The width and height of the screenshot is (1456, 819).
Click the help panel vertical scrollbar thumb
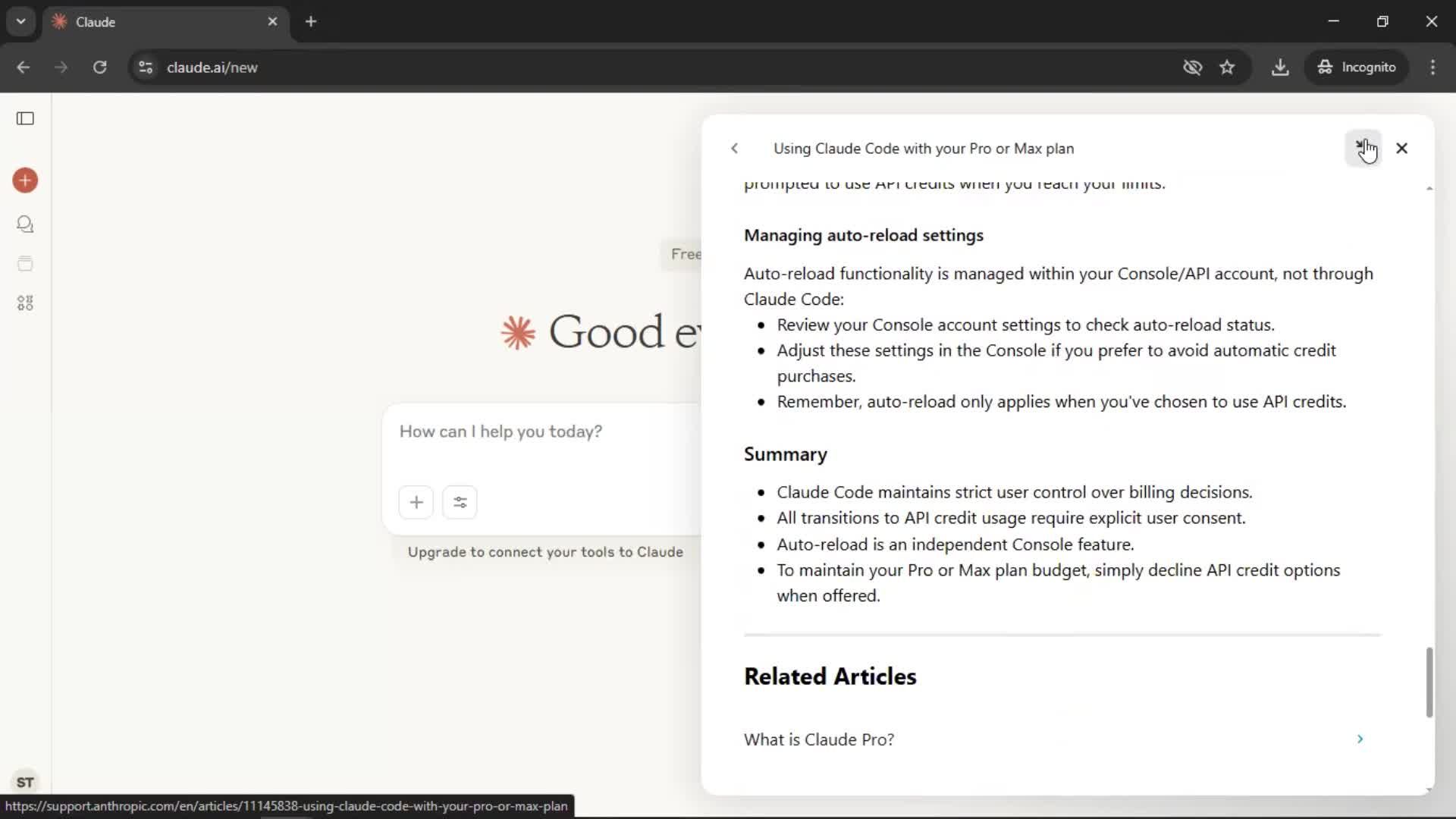[x=1429, y=682]
